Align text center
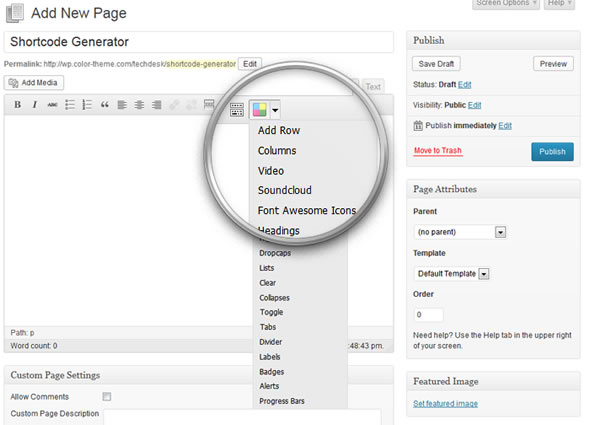The image size is (590, 425). 139,105
